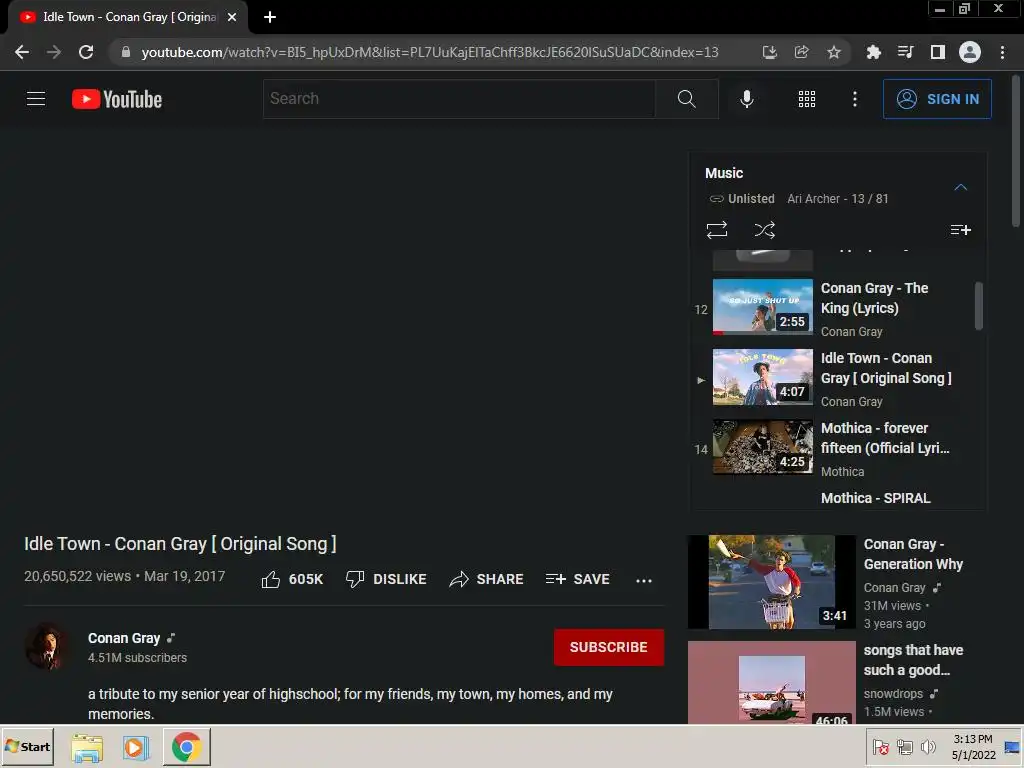Type in the YouTube Search field
The height and width of the screenshot is (768, 1024).
(459, 99)
